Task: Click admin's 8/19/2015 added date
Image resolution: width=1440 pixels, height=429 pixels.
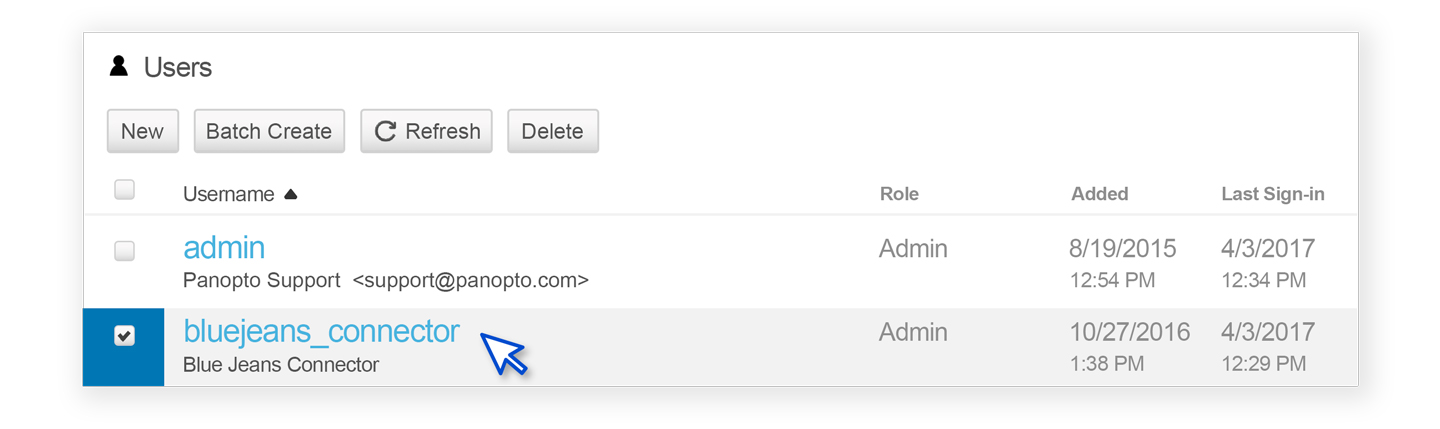Action: (x=1123, y=248)
